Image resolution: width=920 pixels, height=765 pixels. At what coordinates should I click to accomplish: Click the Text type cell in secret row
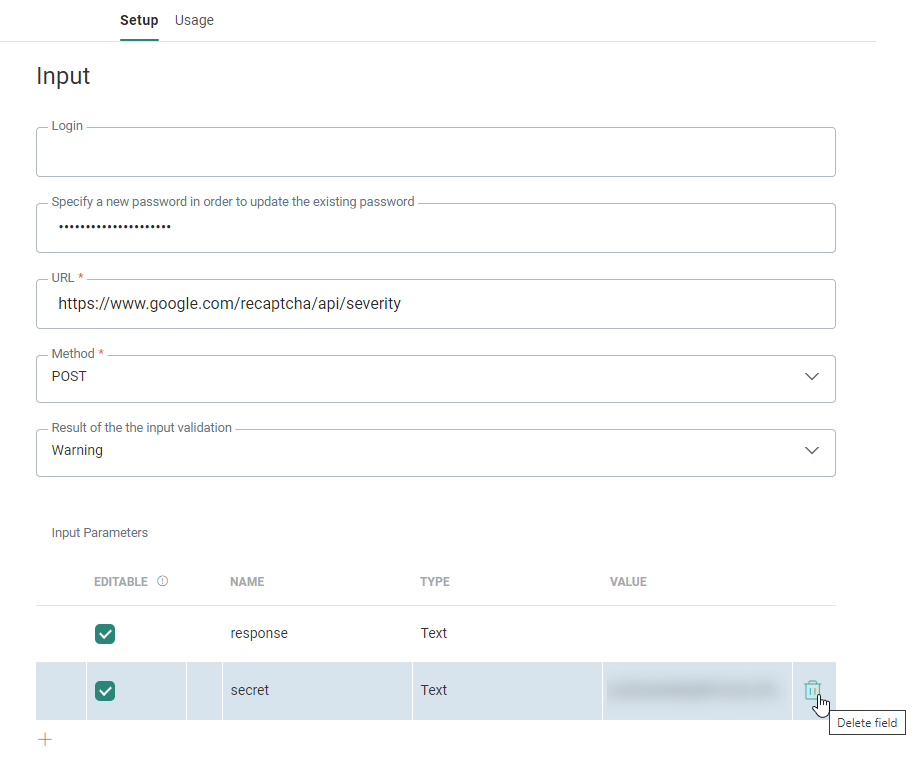coord(434,690)
